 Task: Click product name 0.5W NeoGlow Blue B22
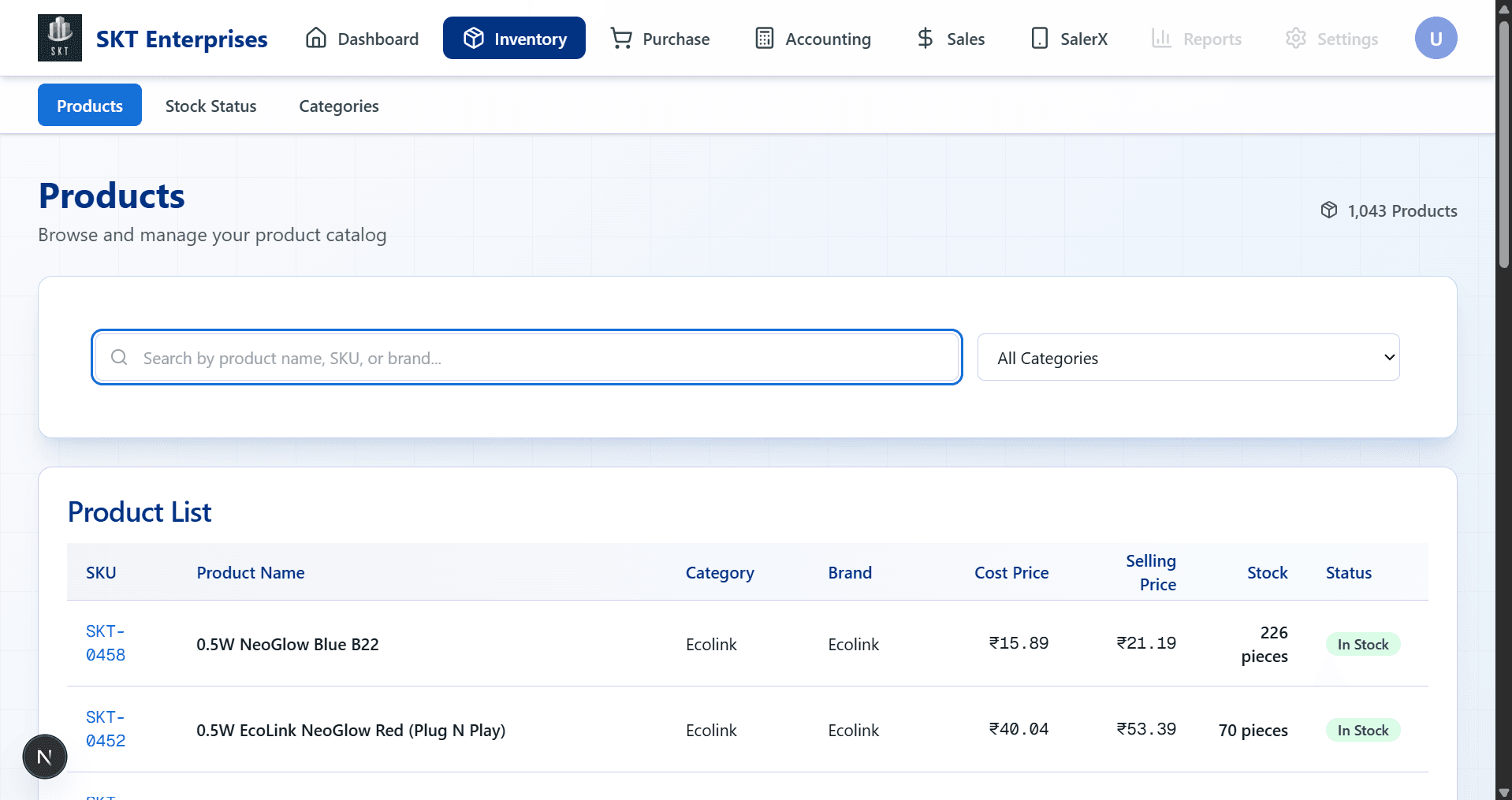(288, 644)
